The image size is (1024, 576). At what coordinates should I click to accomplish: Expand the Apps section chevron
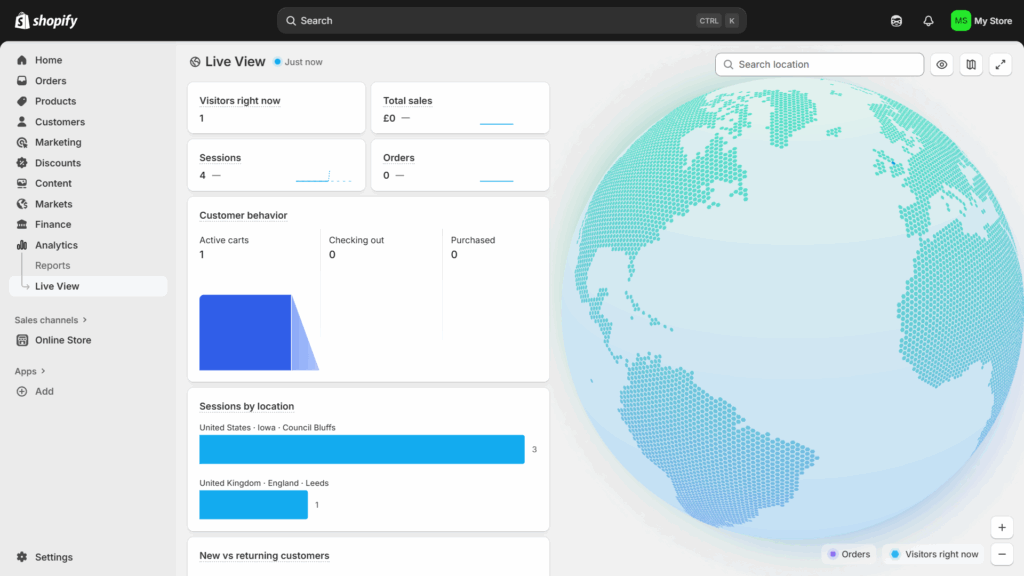coord(44,371)
